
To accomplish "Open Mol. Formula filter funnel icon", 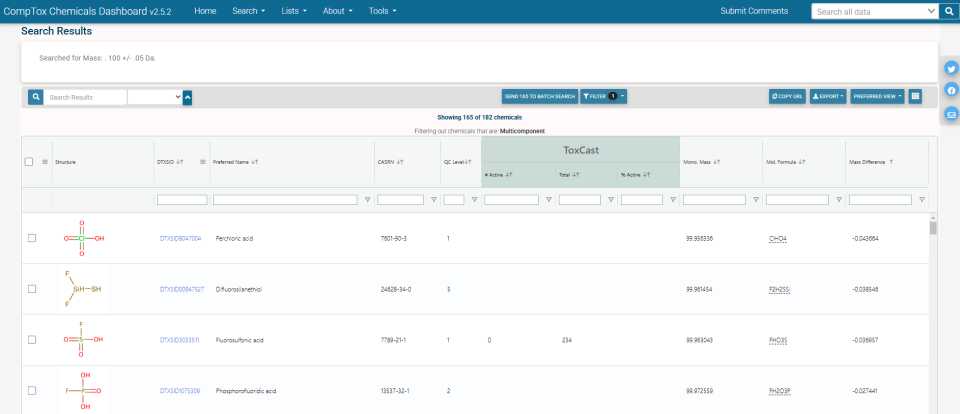I will point(839,200).
